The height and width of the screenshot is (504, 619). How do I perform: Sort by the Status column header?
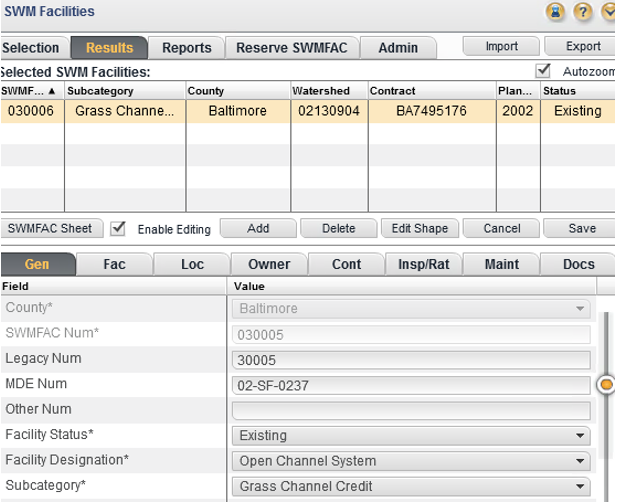pyautogui.click(x=578, y=91)
